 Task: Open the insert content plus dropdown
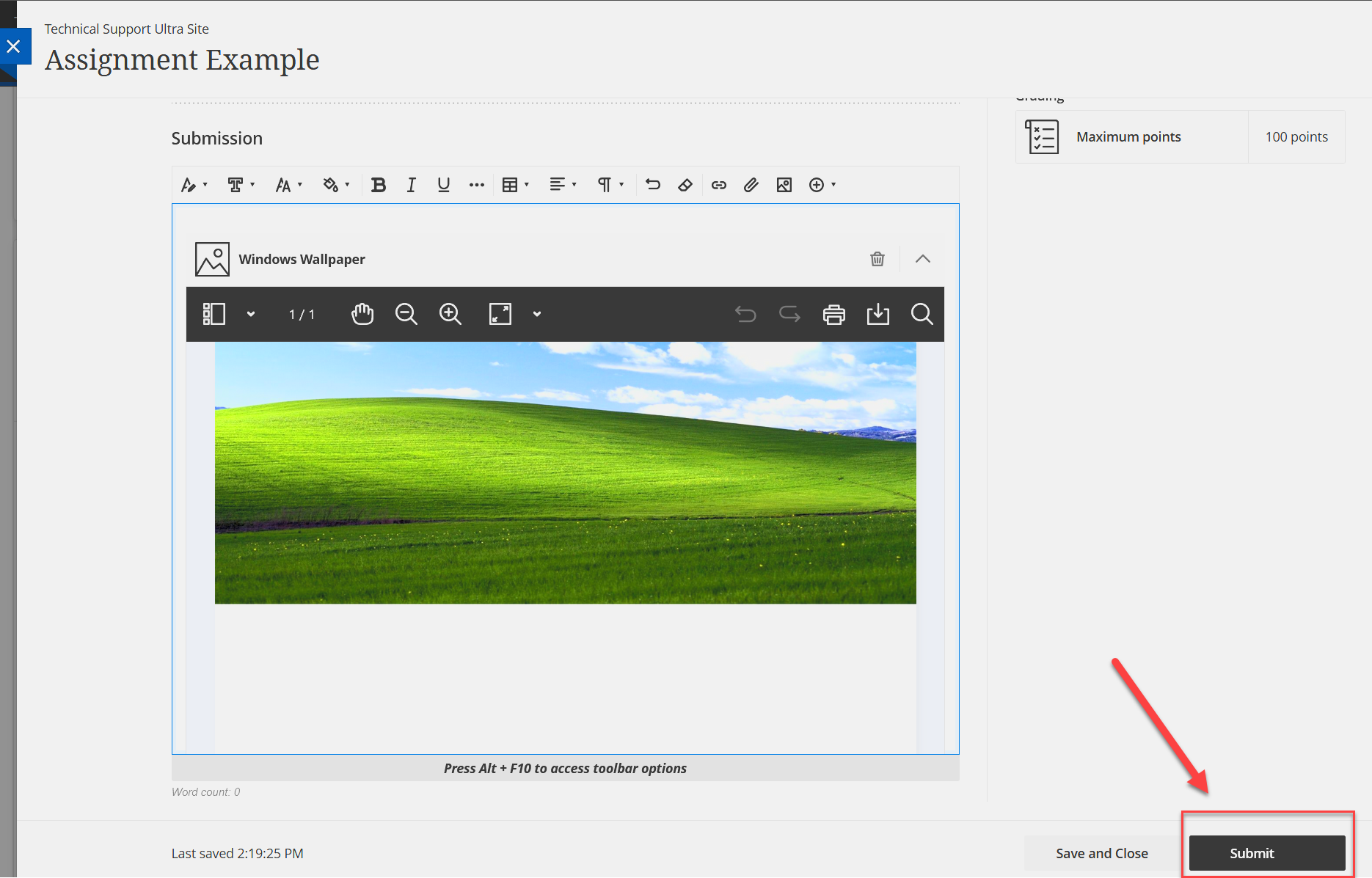(x=822, y=185)
